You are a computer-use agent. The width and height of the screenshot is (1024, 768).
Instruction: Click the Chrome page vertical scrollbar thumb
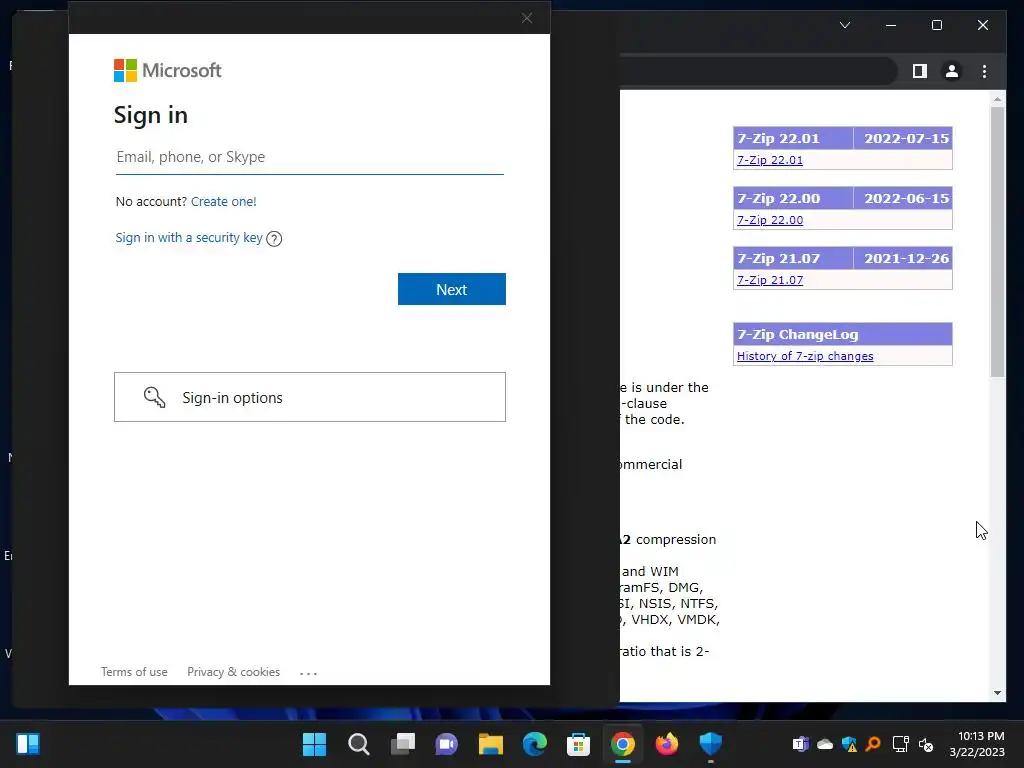tap(997, 242)
